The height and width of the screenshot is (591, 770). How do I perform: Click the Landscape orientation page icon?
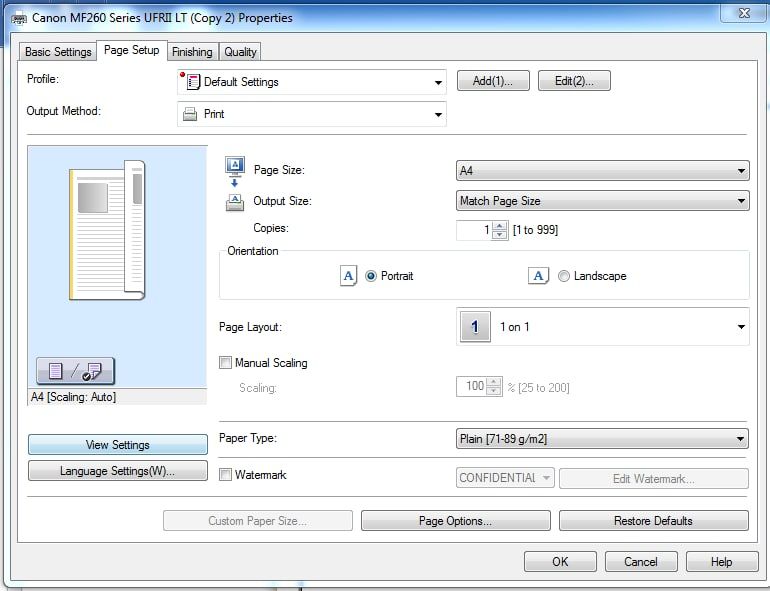pyautogui.click(x=538, y=276)
